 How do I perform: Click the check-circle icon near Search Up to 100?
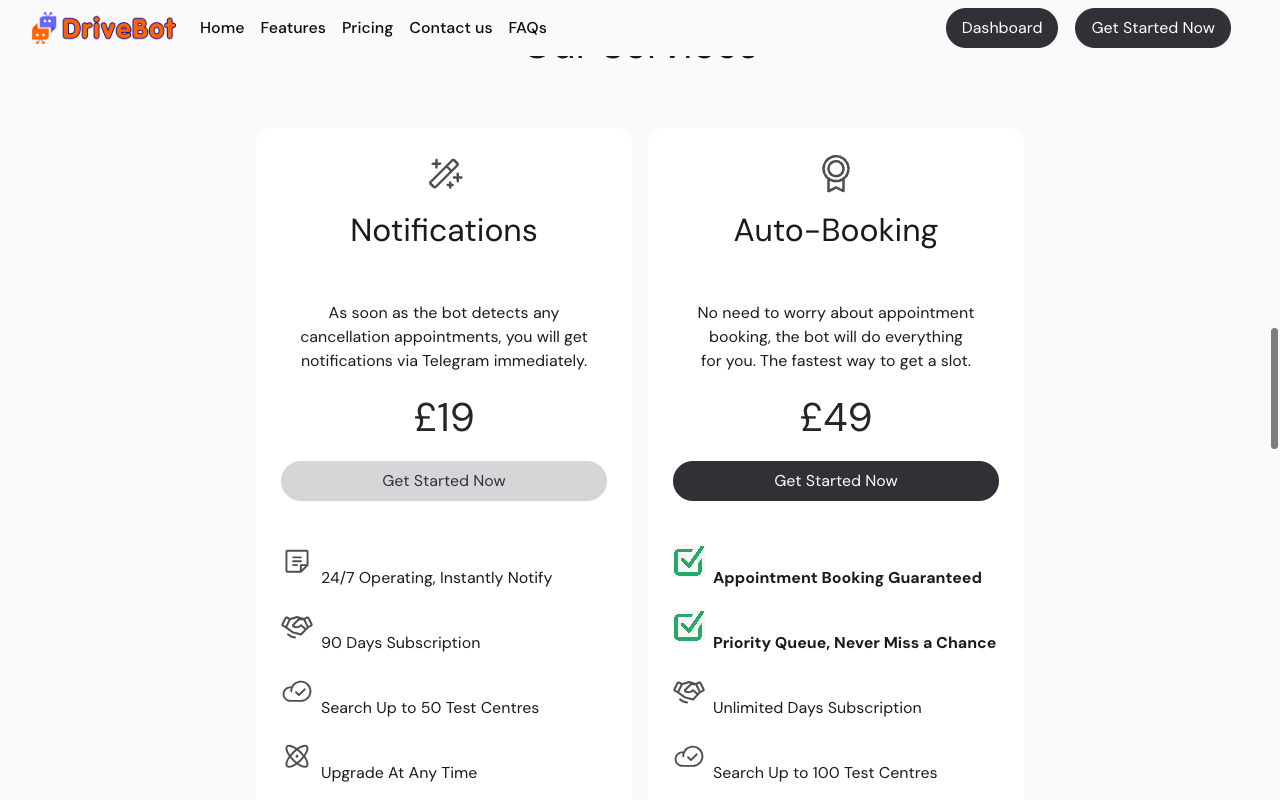pos(688,756)
